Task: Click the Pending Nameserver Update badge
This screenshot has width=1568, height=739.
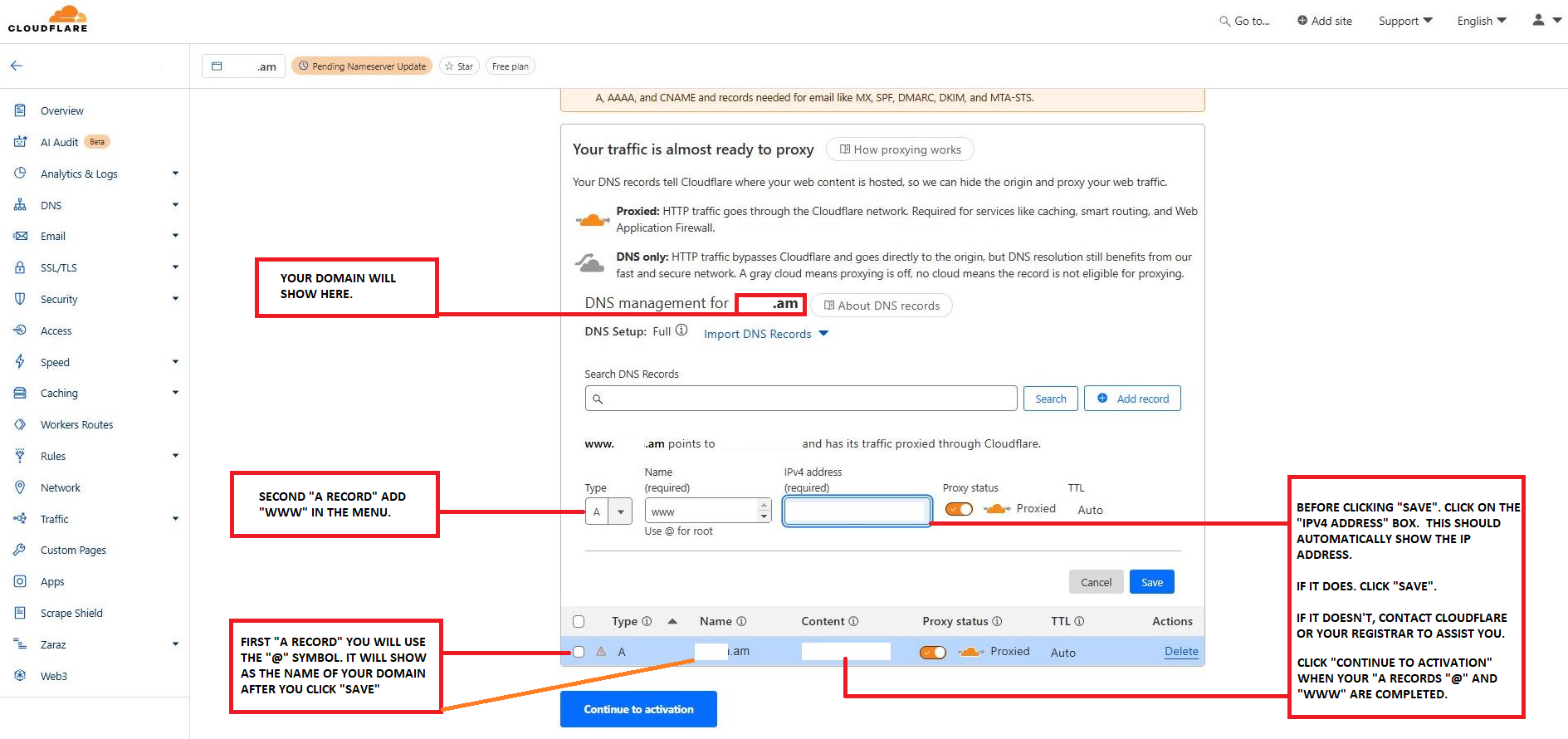Action: [x=361, y=66]
